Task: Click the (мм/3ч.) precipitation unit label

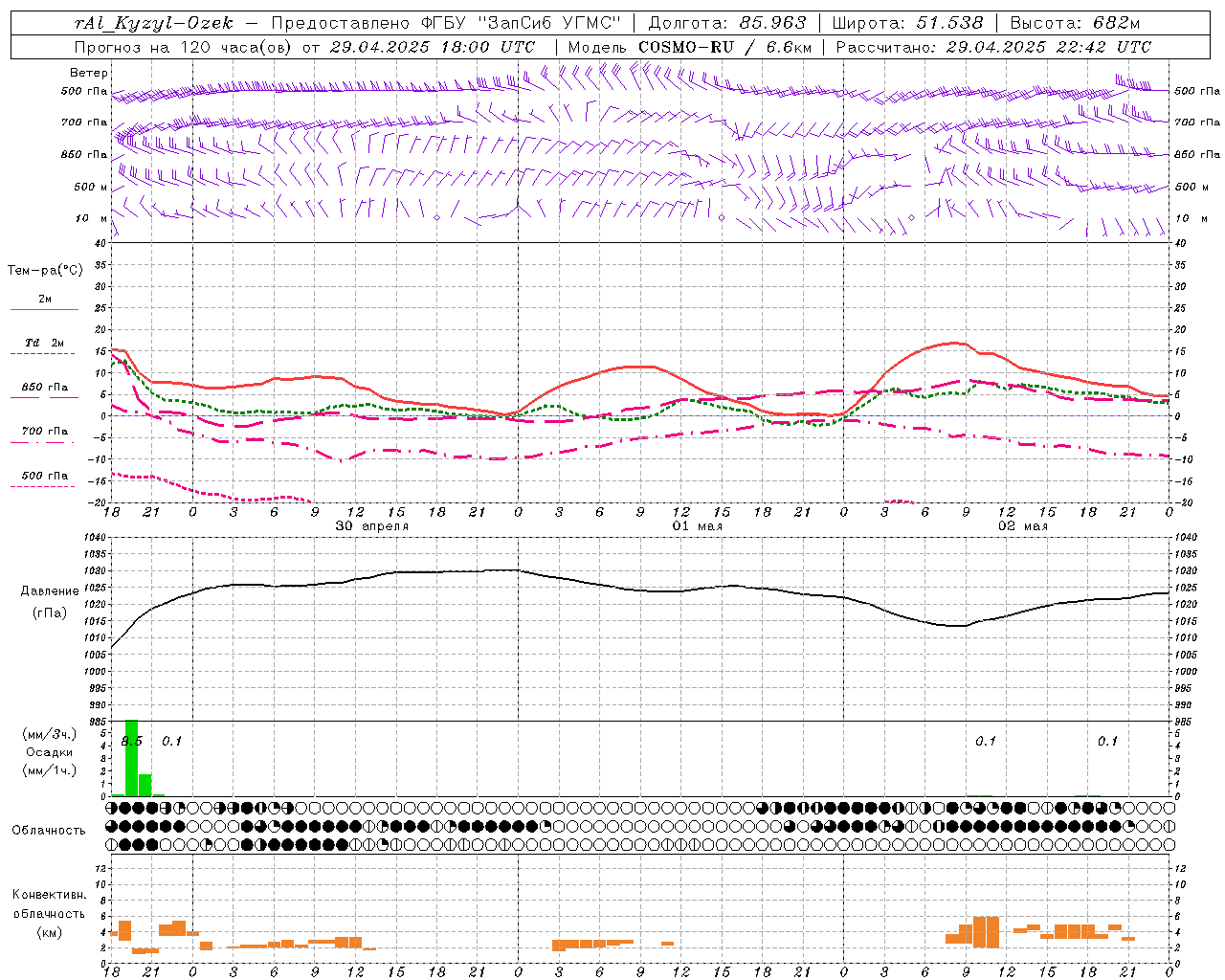Action: [49, 734]
